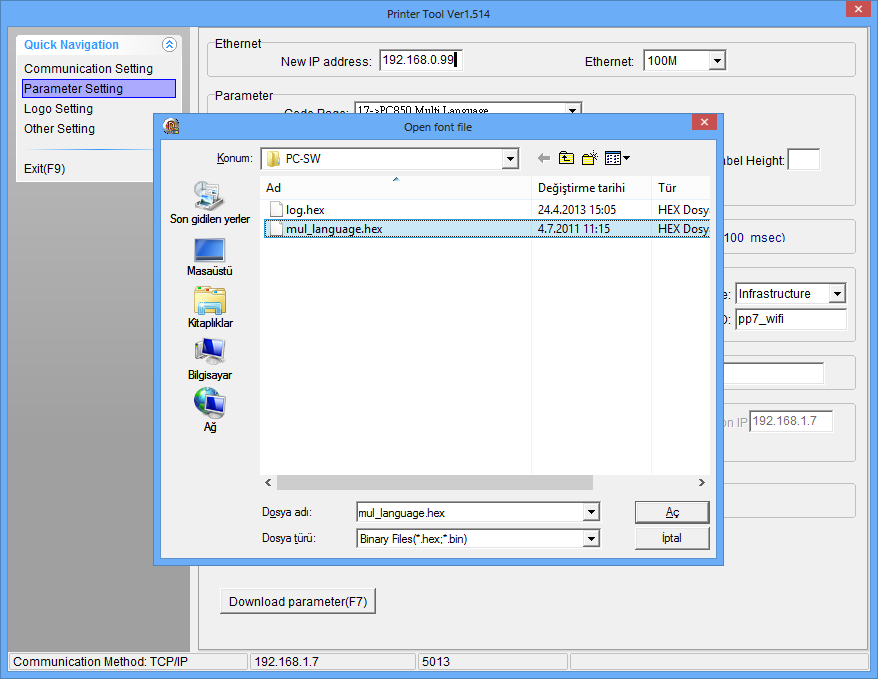Expand the Dosya türü file type dropdown
Screen dimensions: 878x679
pos(591,538)
